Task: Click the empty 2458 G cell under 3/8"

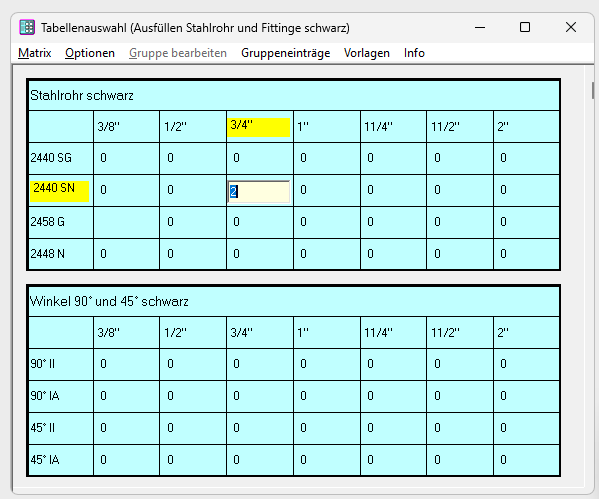Action: [x=126, y=222]
